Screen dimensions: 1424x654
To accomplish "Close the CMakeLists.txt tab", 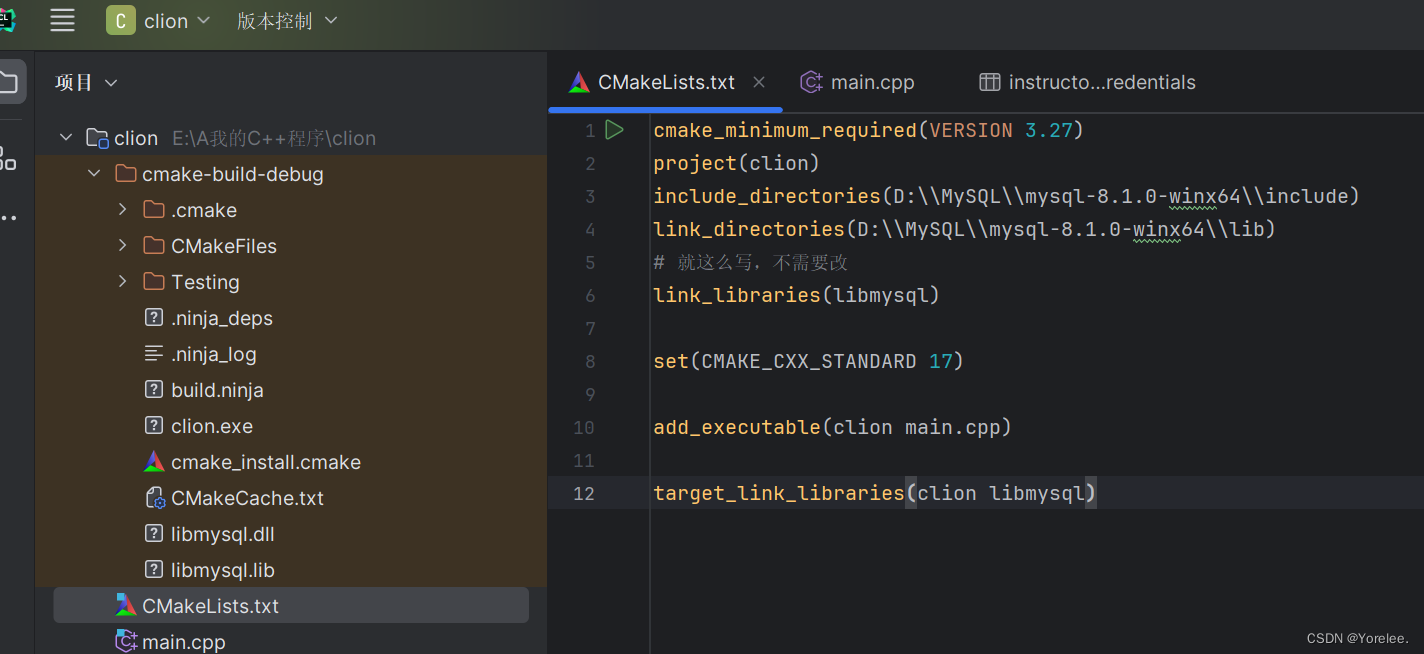I will tap(758, 82).
